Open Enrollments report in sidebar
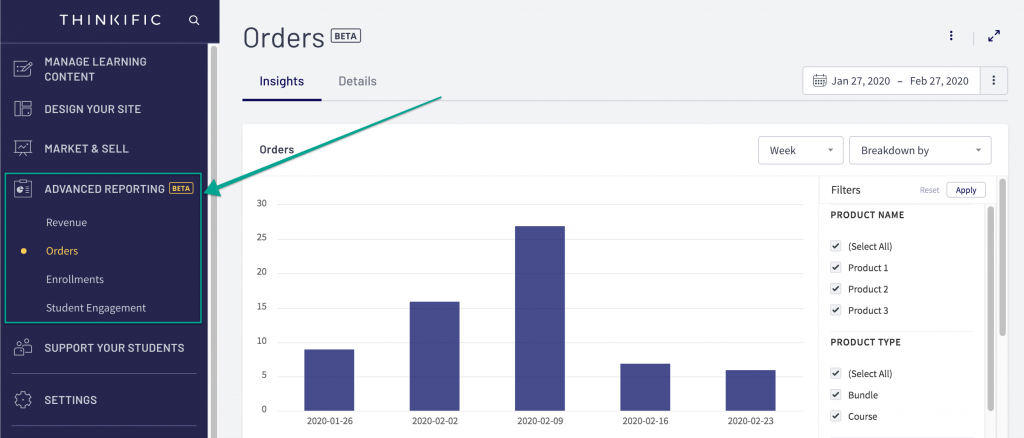This screenshot has height=438, width=1024. click(x=75, y=279)
